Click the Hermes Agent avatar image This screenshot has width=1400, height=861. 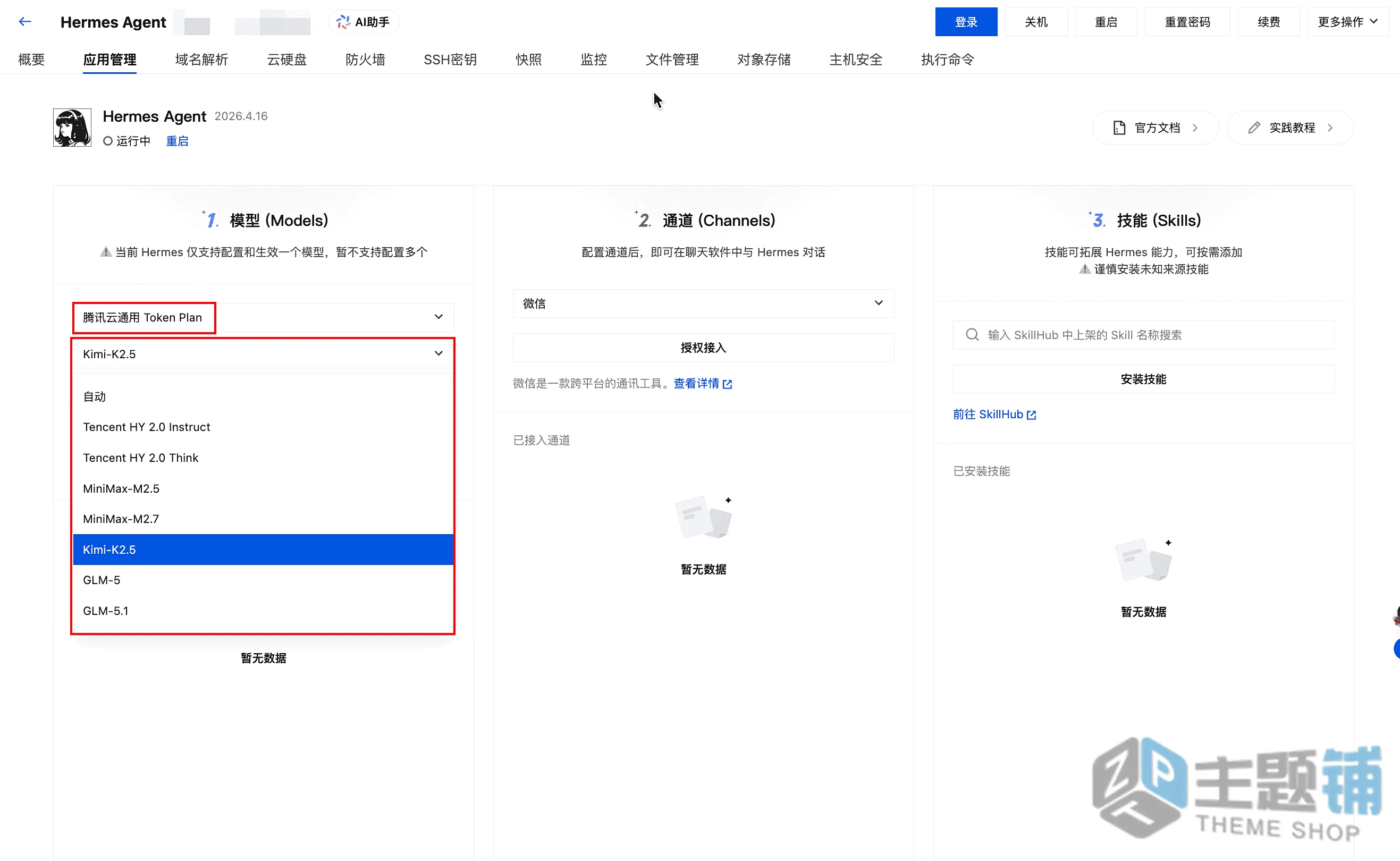coord(72,128)
